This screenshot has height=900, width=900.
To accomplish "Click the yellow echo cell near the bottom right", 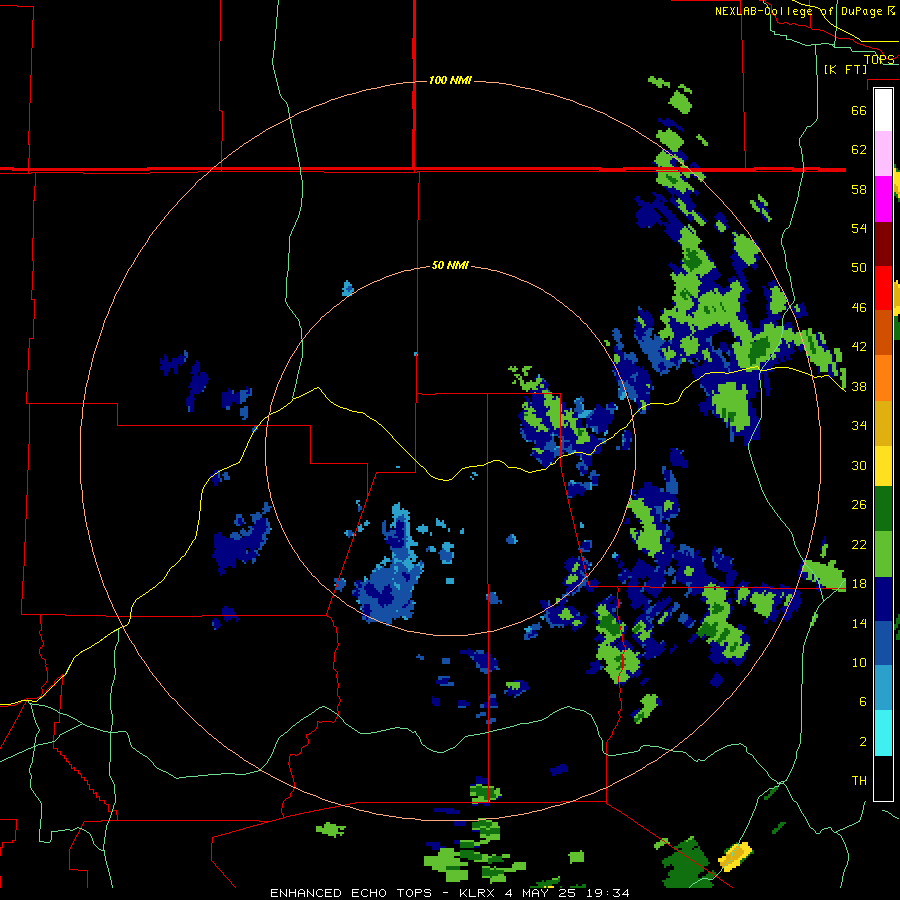I will coord(735,856).
